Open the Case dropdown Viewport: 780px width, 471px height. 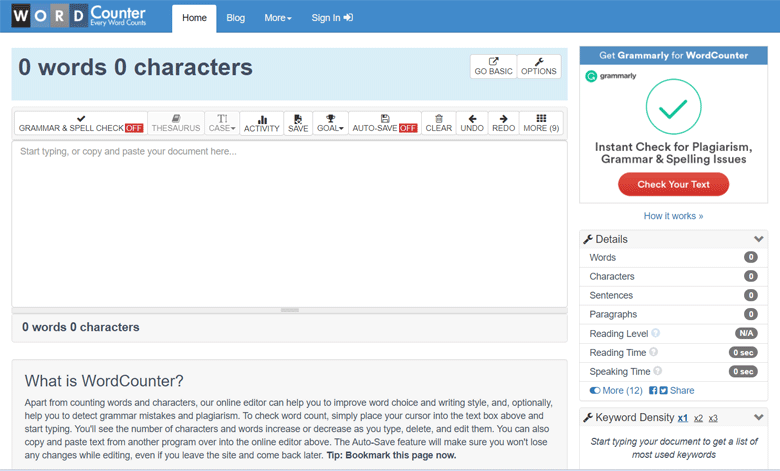[x=222, y=123]
